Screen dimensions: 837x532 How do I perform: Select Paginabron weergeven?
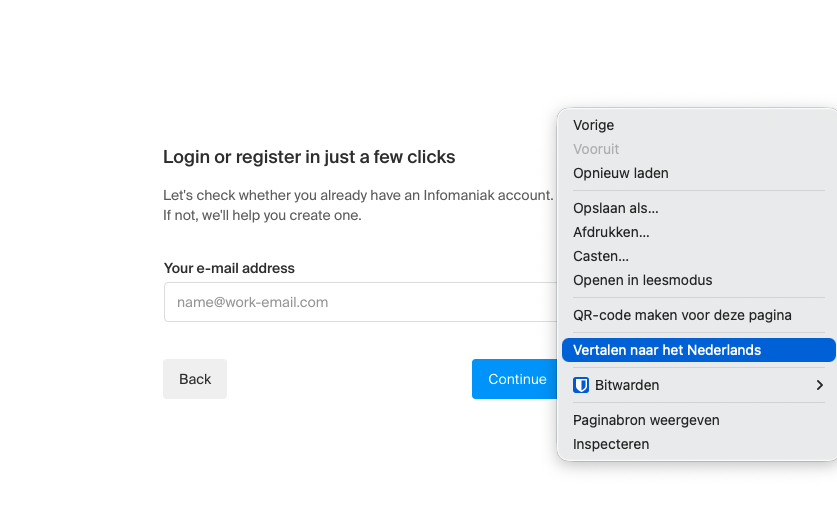(x=646, y=420)
